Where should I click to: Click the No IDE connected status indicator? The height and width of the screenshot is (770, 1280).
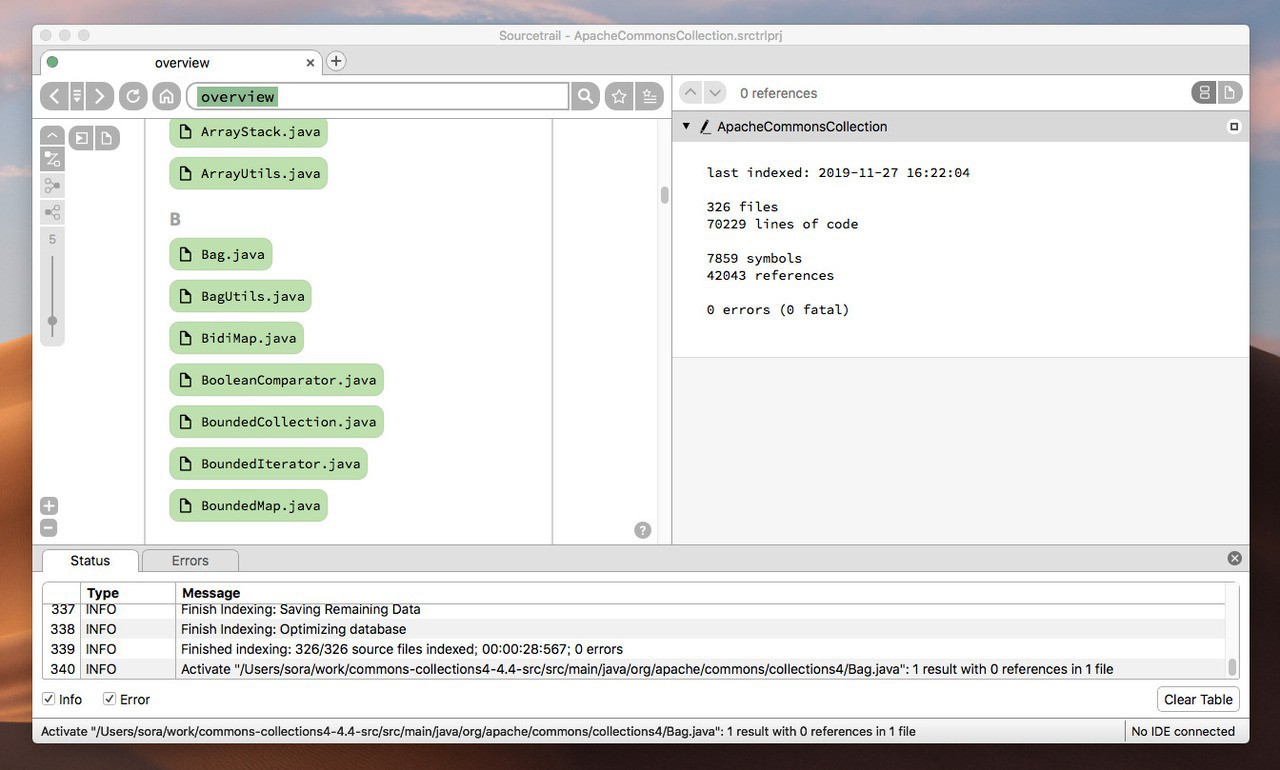point(1183,731)
